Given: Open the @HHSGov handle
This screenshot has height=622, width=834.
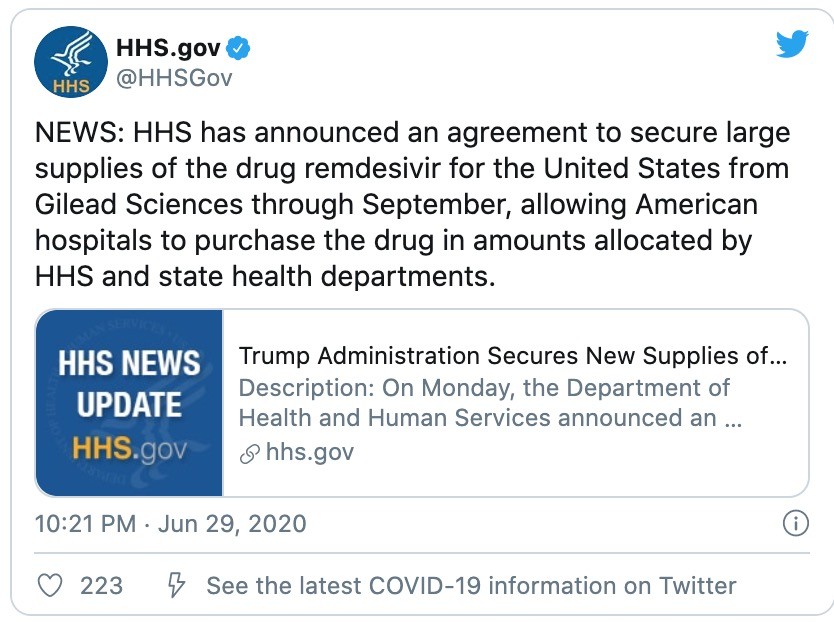Looking at the screenshot, I should tap(174, 78).
